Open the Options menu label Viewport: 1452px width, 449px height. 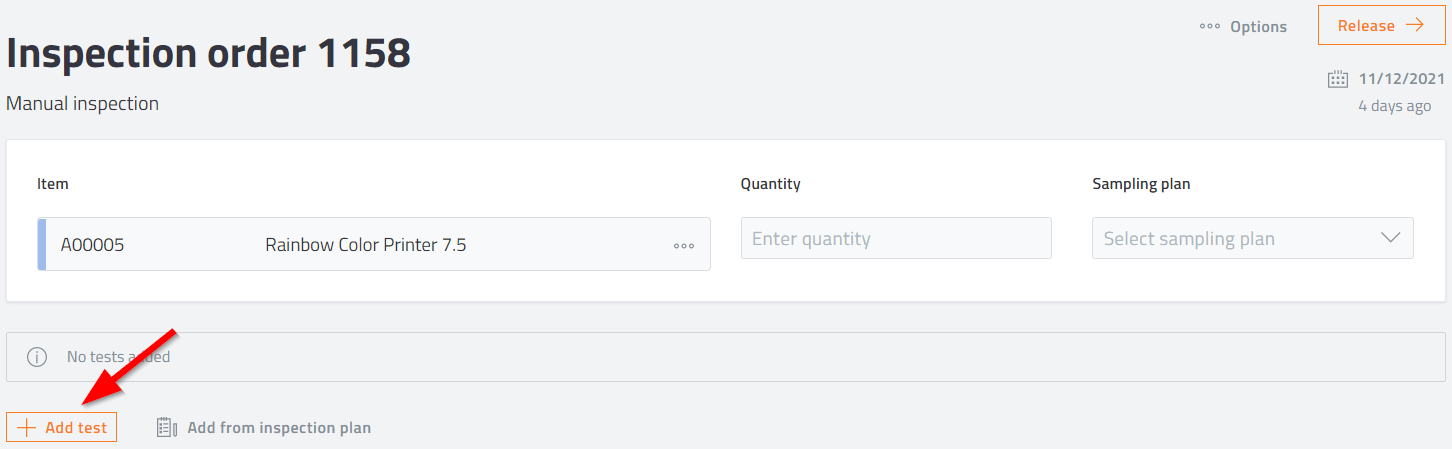1258,27
